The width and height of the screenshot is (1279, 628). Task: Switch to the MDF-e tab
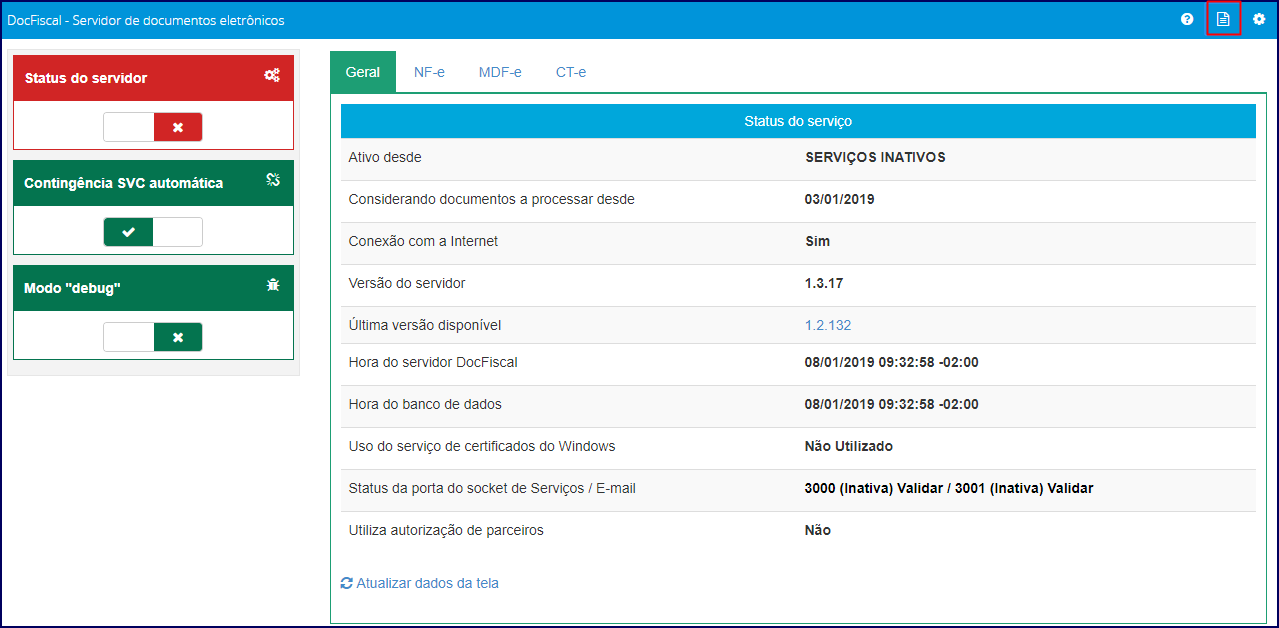tap(500, 72)
